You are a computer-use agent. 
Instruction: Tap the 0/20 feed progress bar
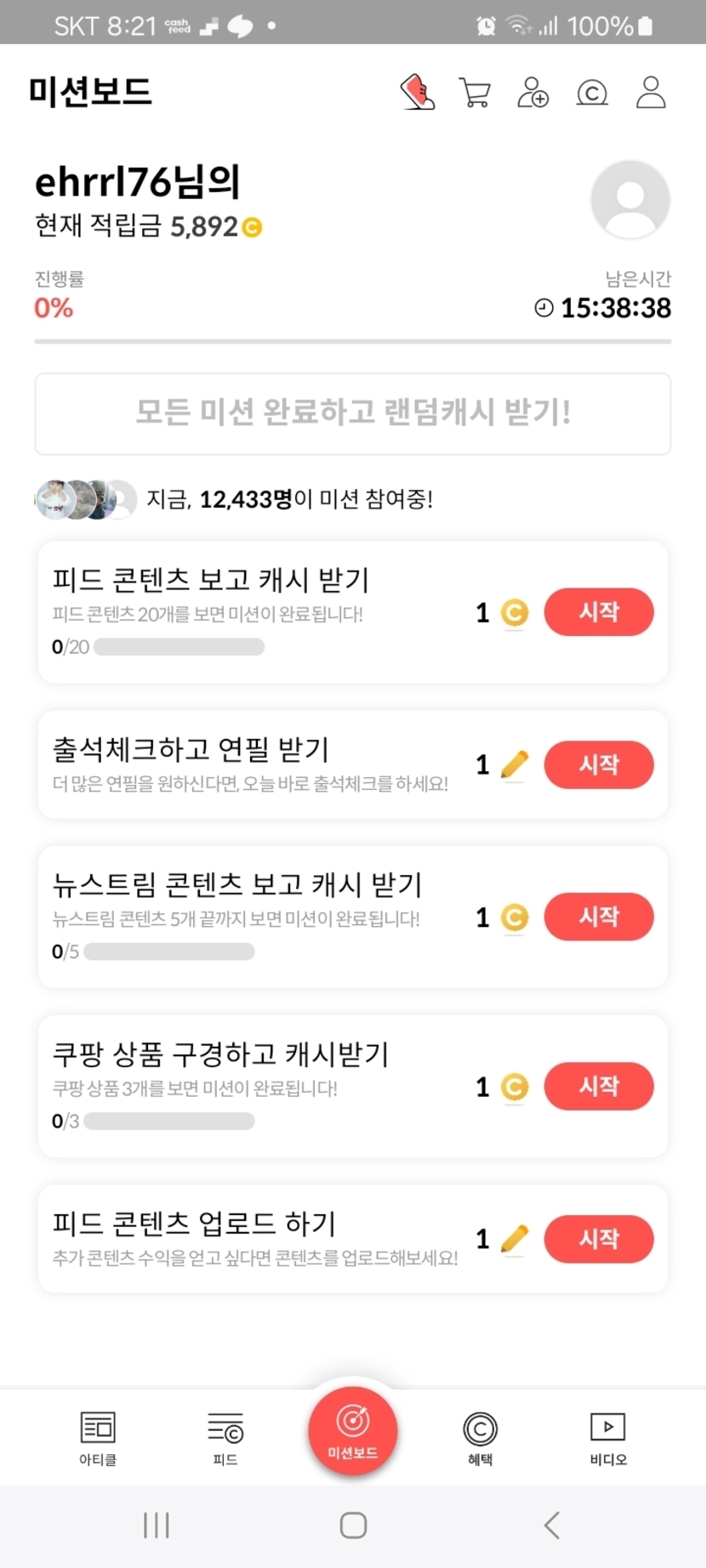(179, 647)
